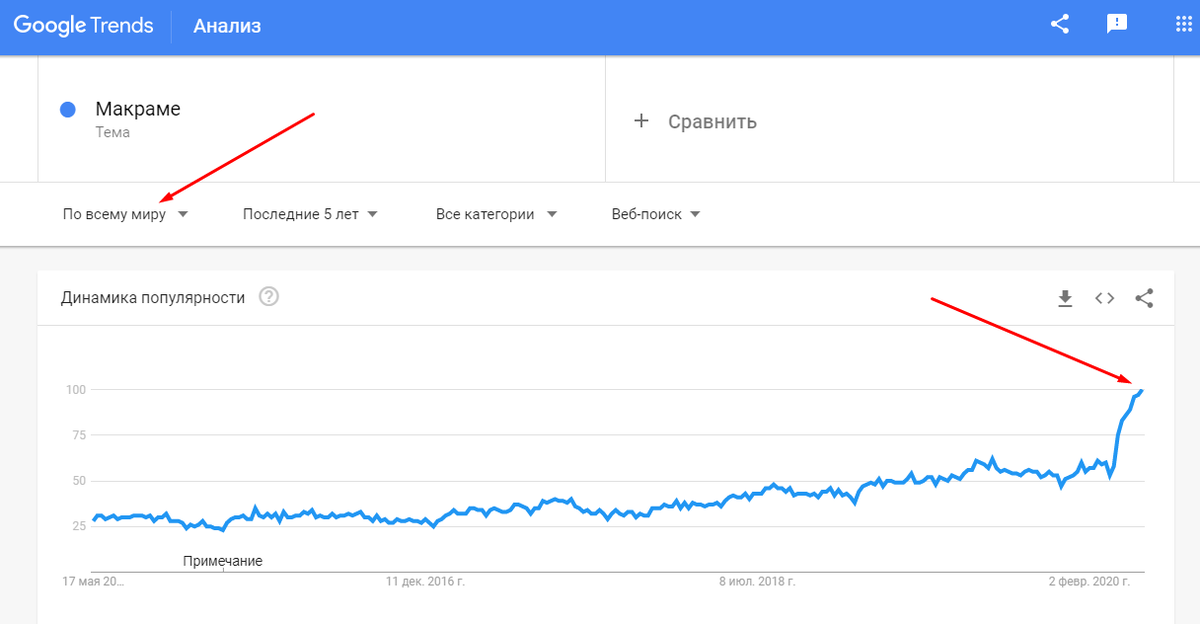Click the share icon in the header

pos(1060,24)
